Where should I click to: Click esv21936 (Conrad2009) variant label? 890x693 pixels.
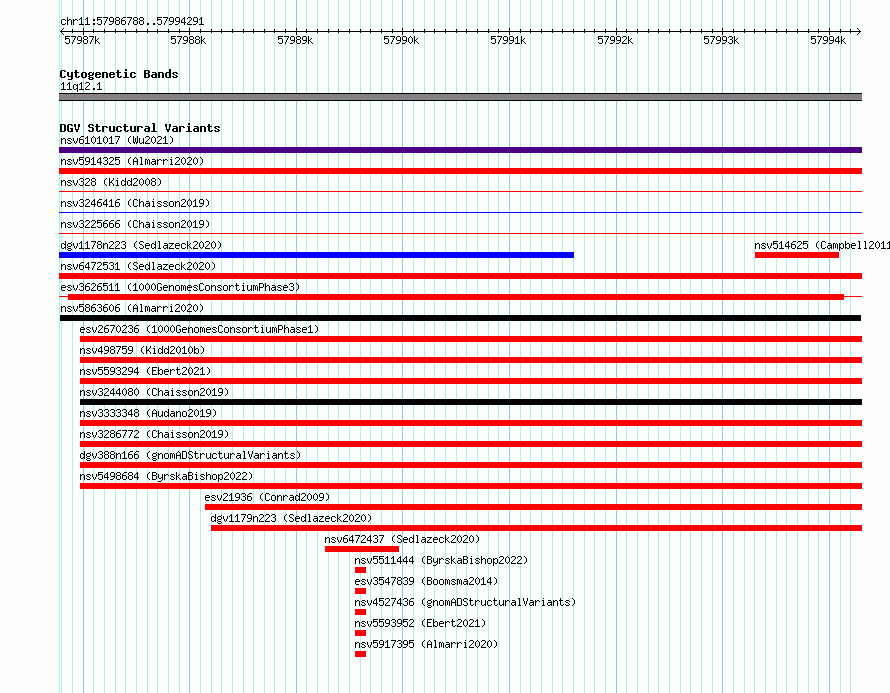pyautogui.click(x=267, y=497)
